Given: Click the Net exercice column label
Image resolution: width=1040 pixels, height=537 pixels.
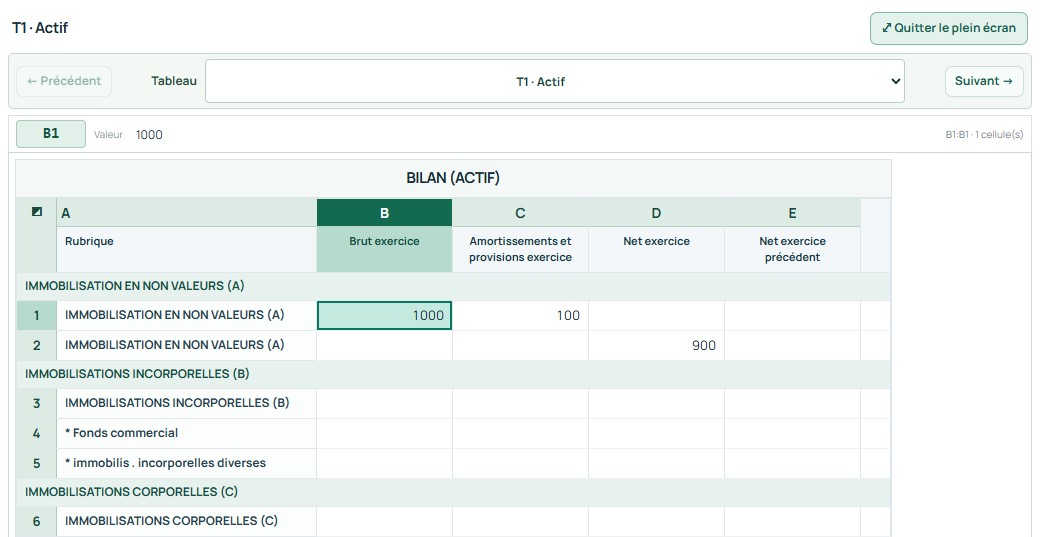Looking at the screenshot, I should [657, 241].
